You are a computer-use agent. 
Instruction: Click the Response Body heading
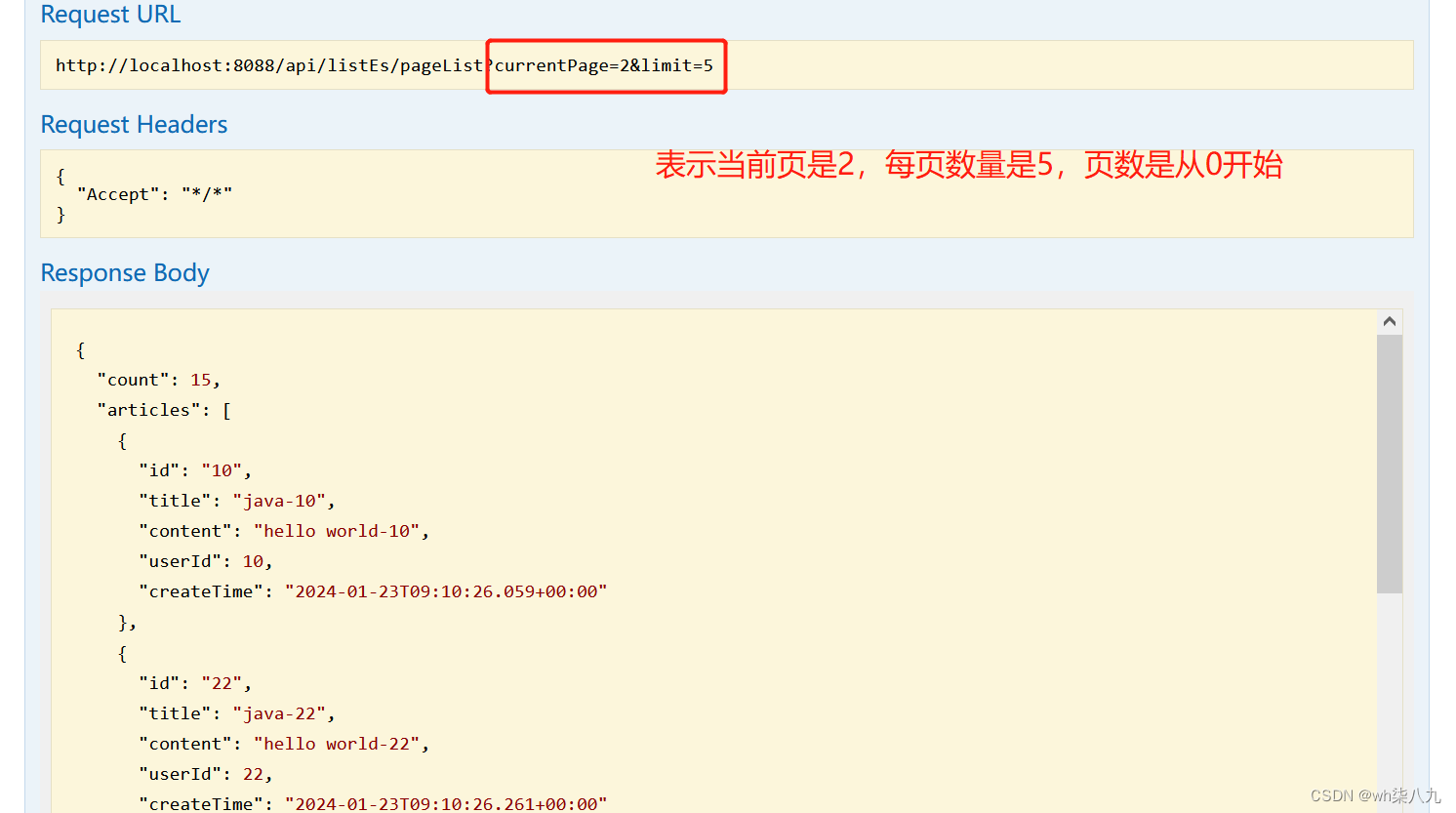pyautogui.click(x=125, y=273)
